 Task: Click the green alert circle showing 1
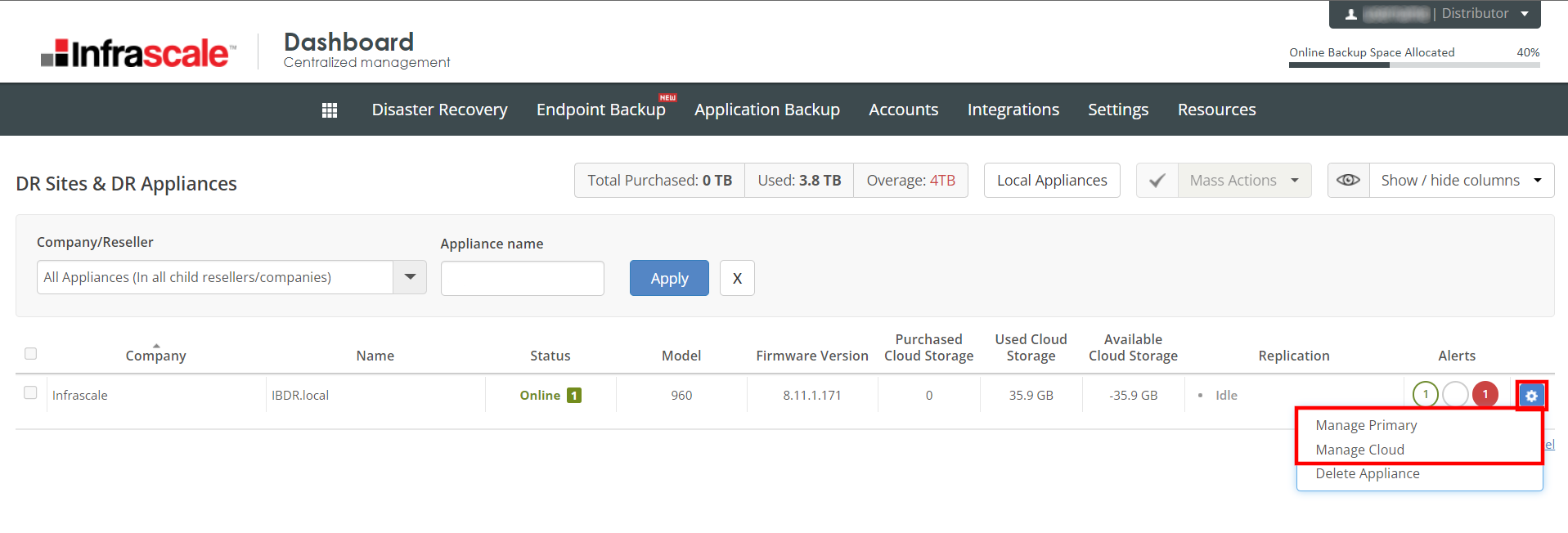click(x=1426, y=395)
